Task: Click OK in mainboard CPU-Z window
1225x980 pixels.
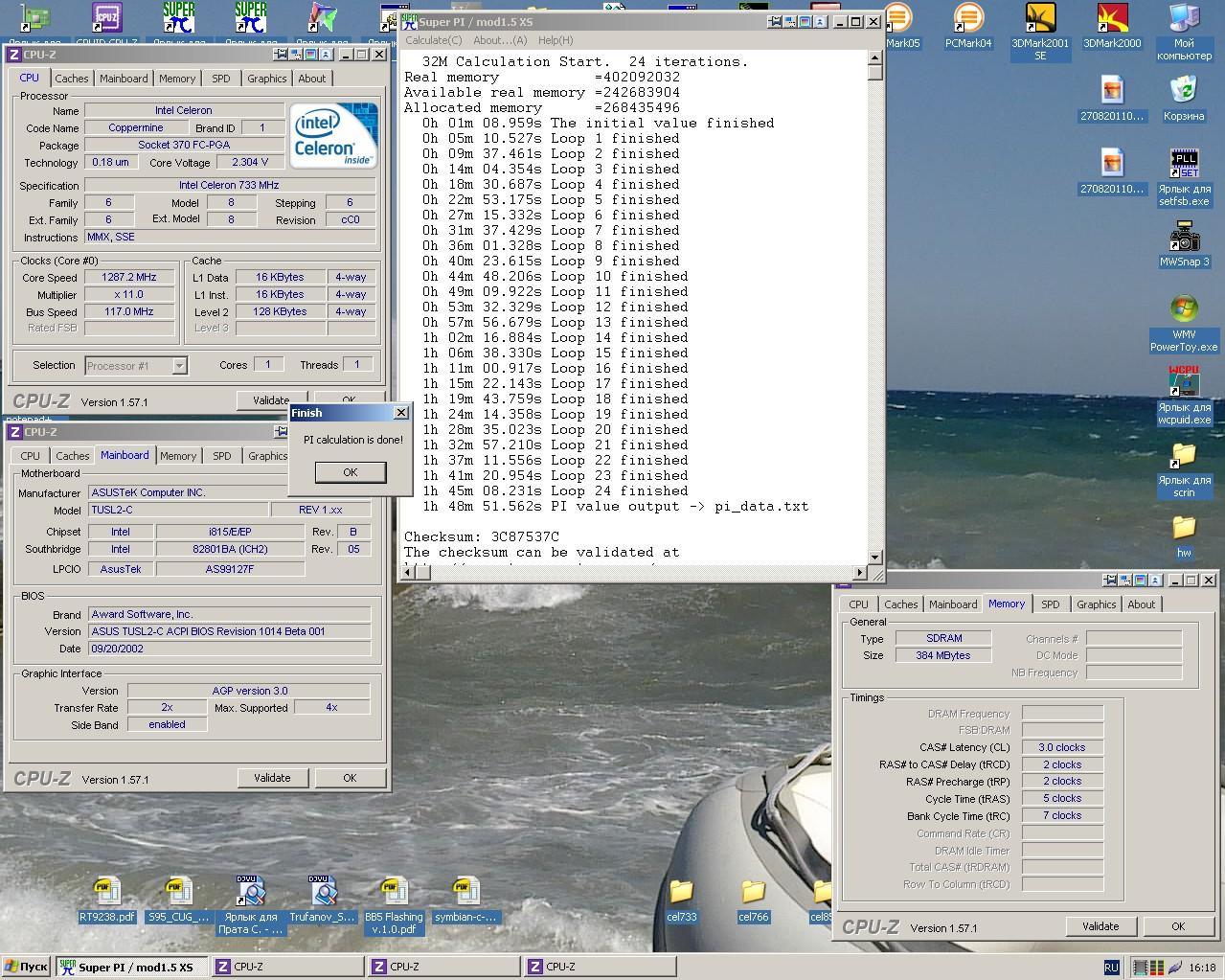Action: pyautogui.click(x=350, y=778)
